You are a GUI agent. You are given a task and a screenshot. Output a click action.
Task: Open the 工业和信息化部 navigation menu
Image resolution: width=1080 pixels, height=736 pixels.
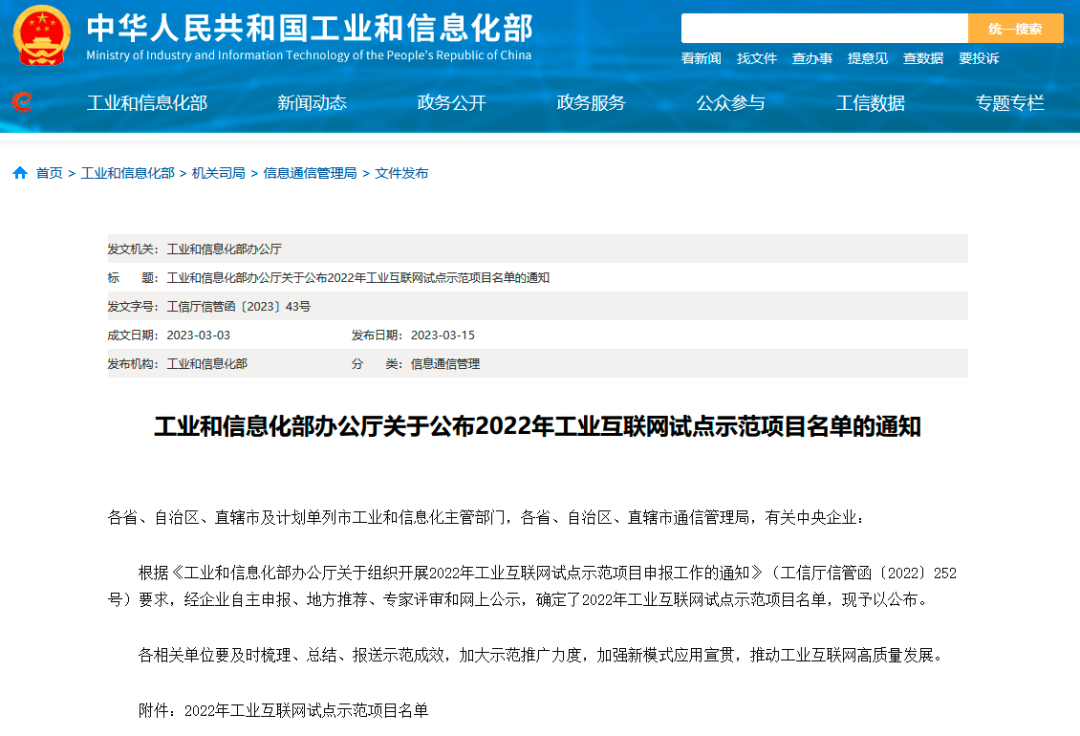pos(147,102)
